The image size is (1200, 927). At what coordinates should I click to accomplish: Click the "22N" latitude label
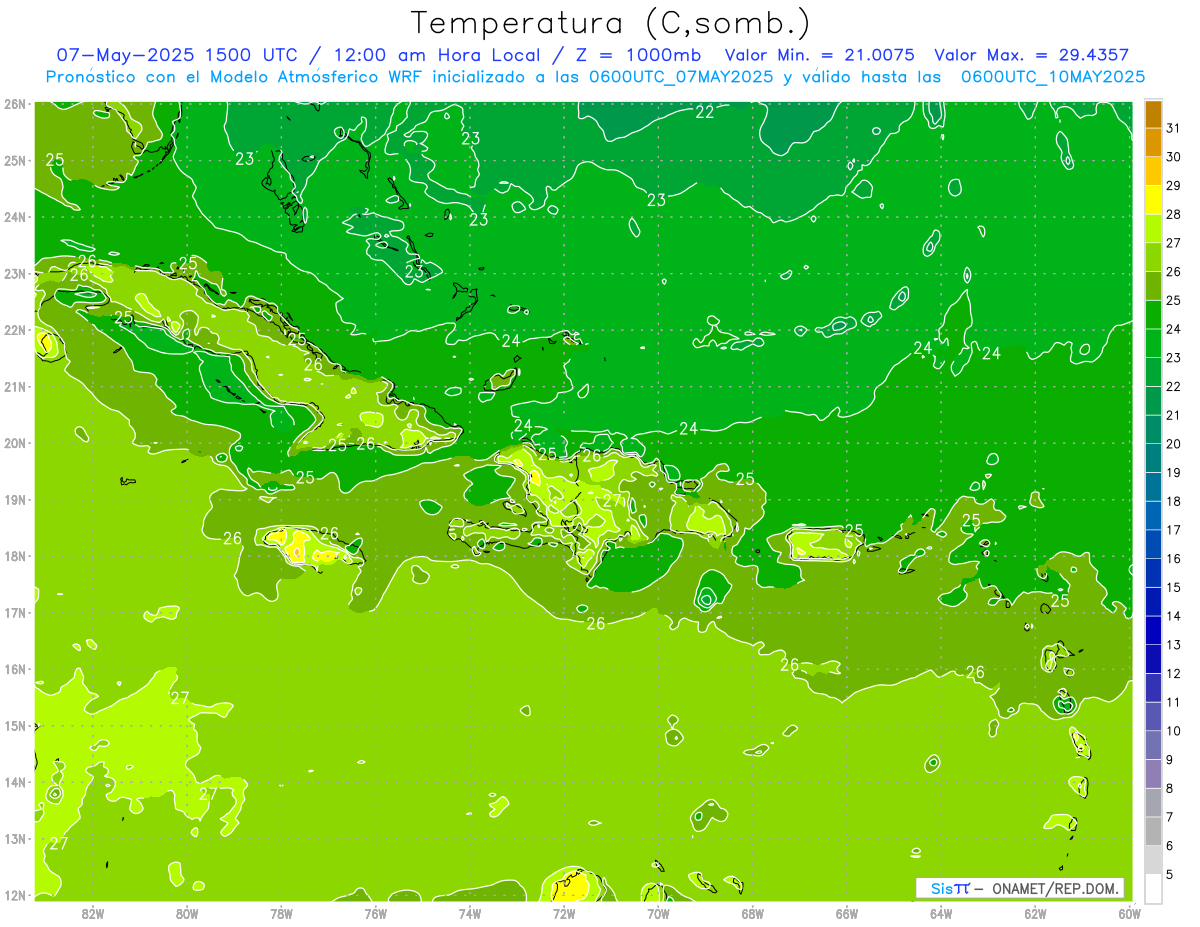point(15,330)
